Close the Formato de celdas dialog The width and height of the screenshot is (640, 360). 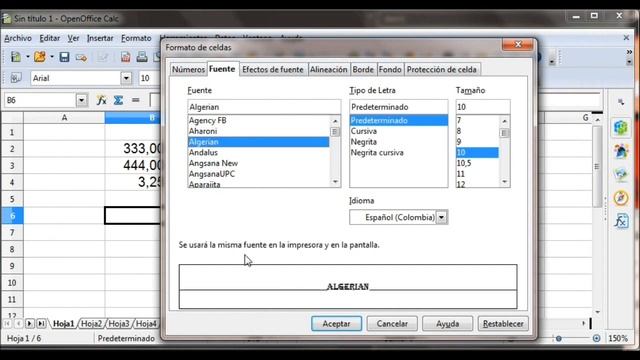(x=518, y=44)
